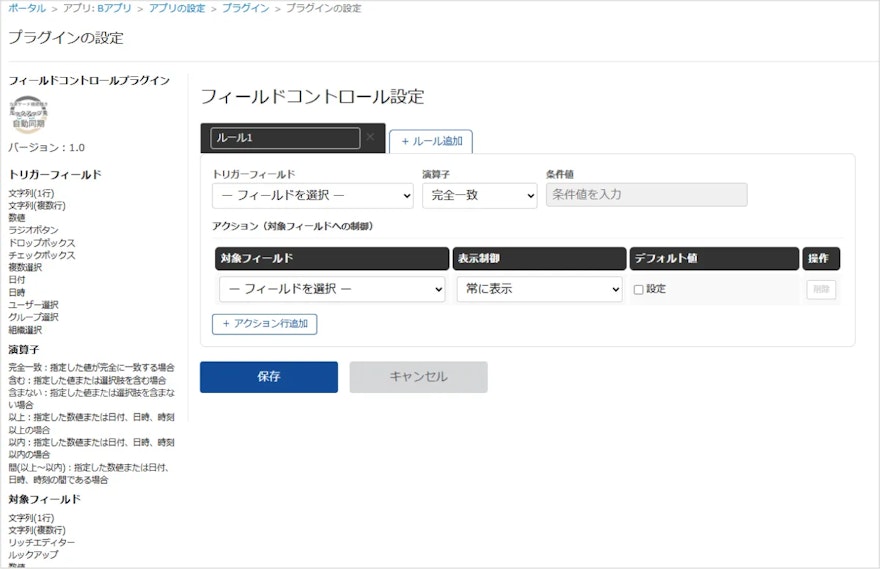Click ユーザー選択 in the trigger field list

pos(33,305)
